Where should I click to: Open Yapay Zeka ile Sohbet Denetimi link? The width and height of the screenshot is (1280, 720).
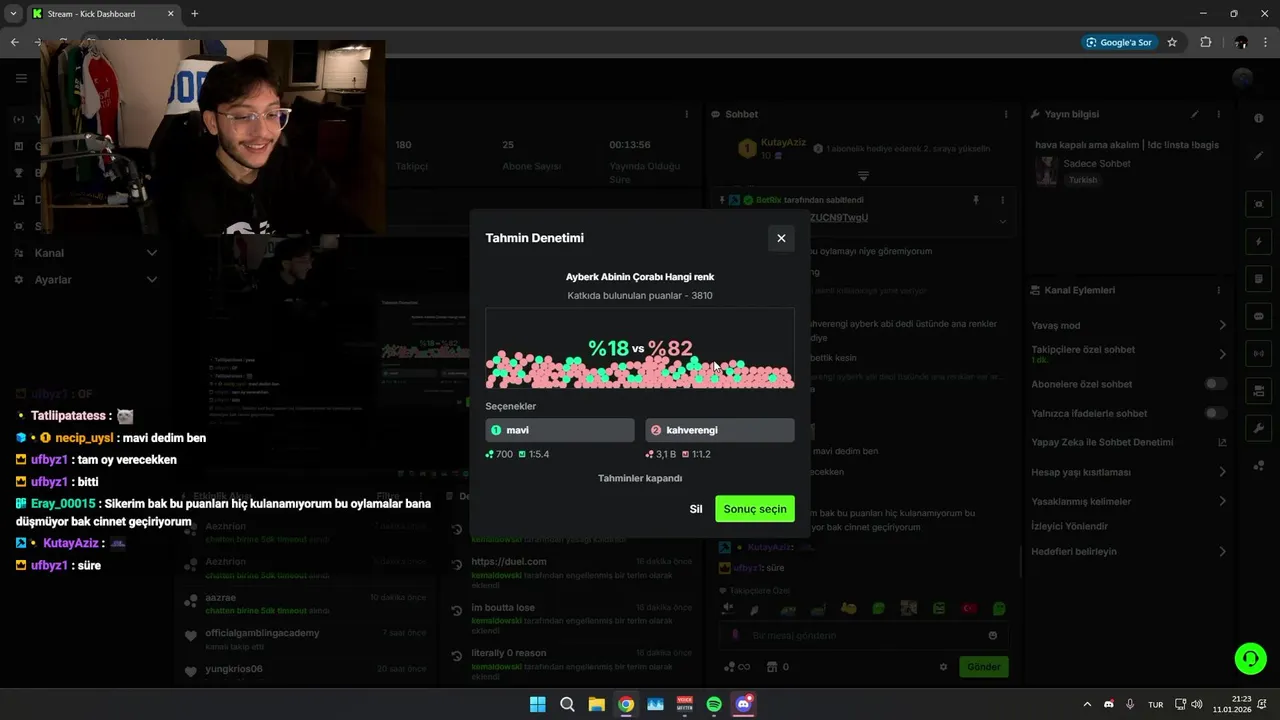click(1129, 442)
